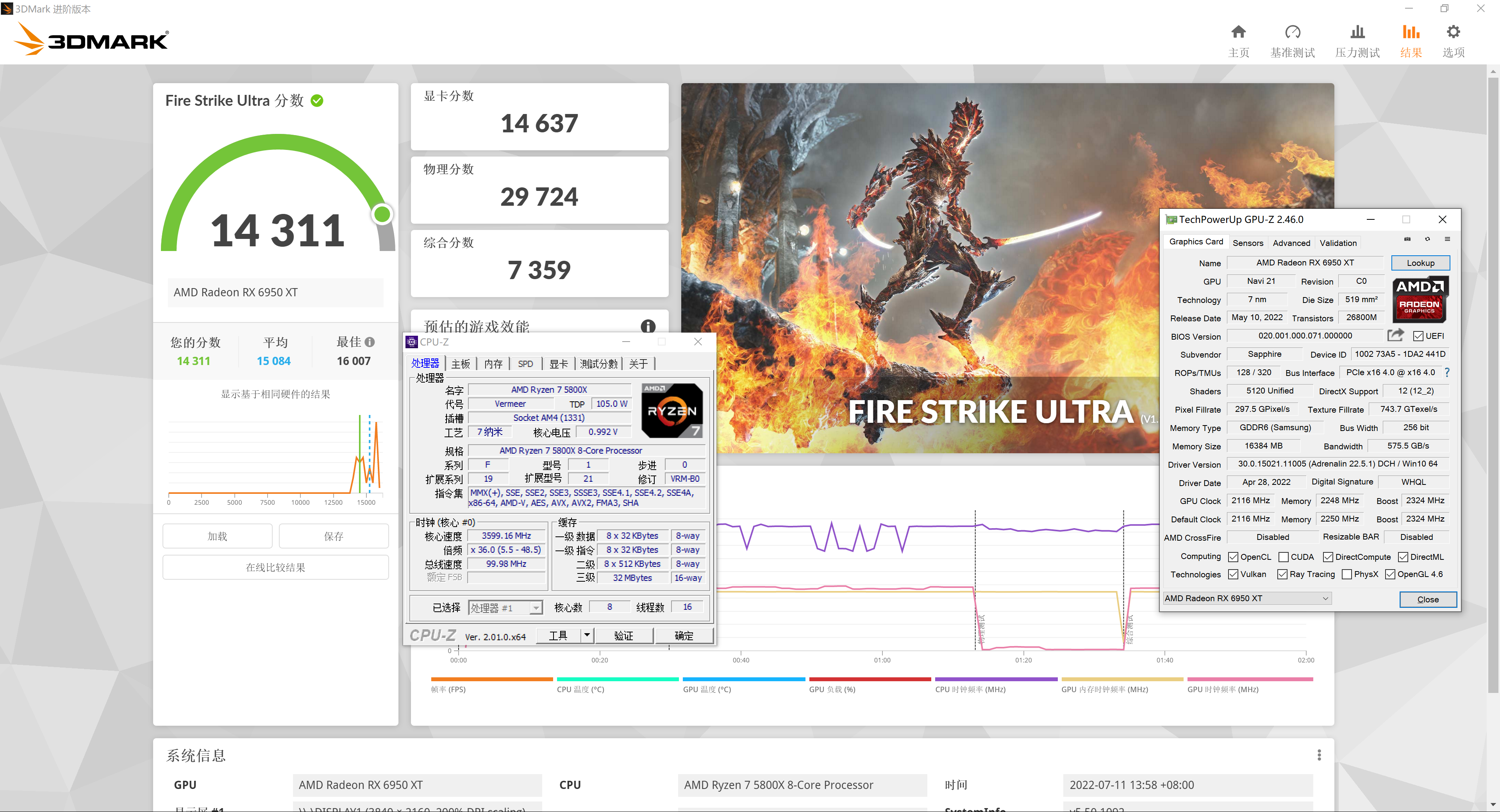This screenshot has height=812, width=1500.
Task: Click the AMD Radeon Graphics logo in GPU-Z
Action: point(1420,299)
